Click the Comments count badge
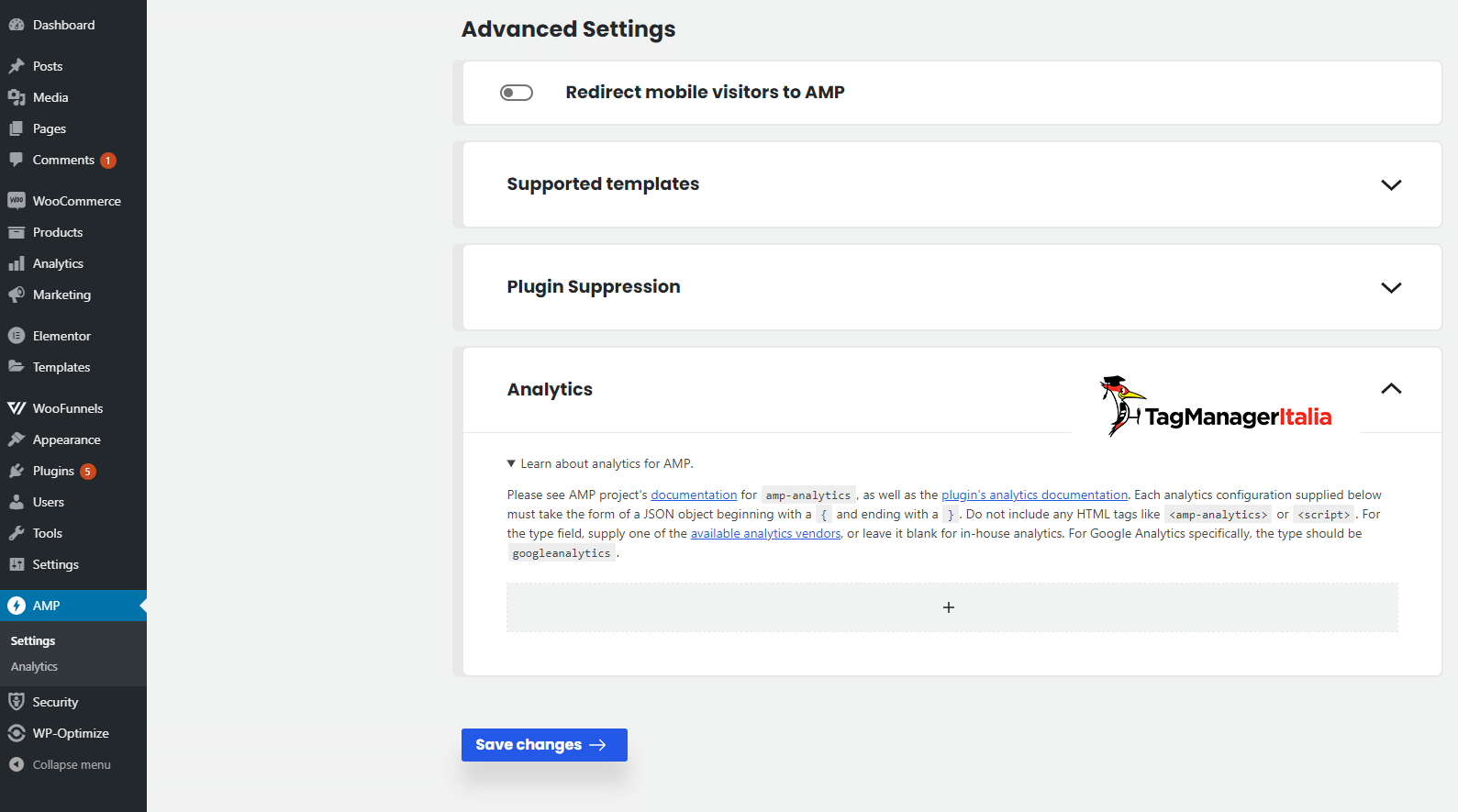The height and width of the screenshot is (812, 1458). pos(108,161)
